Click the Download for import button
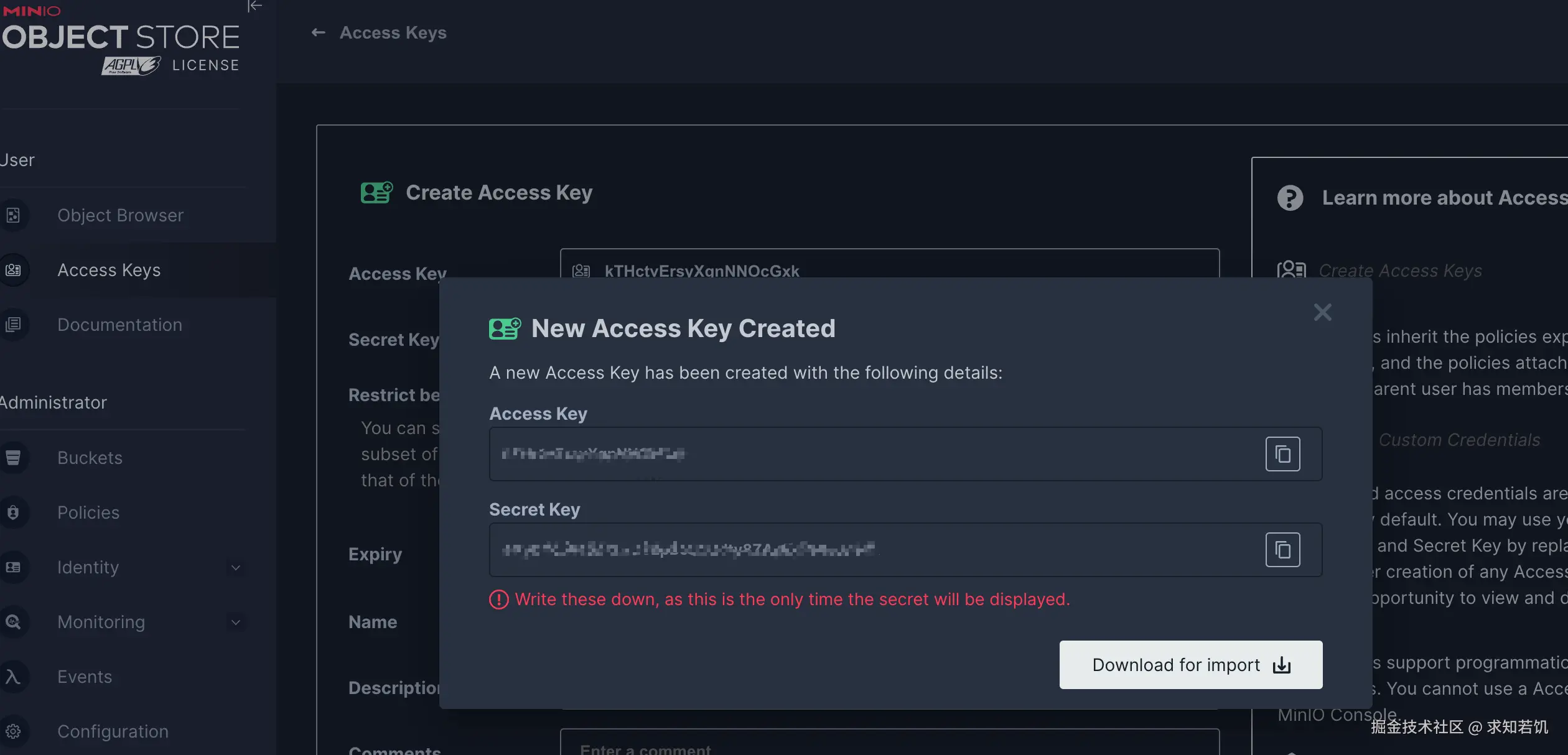 pyautogui.click(x=1190, y=665)
